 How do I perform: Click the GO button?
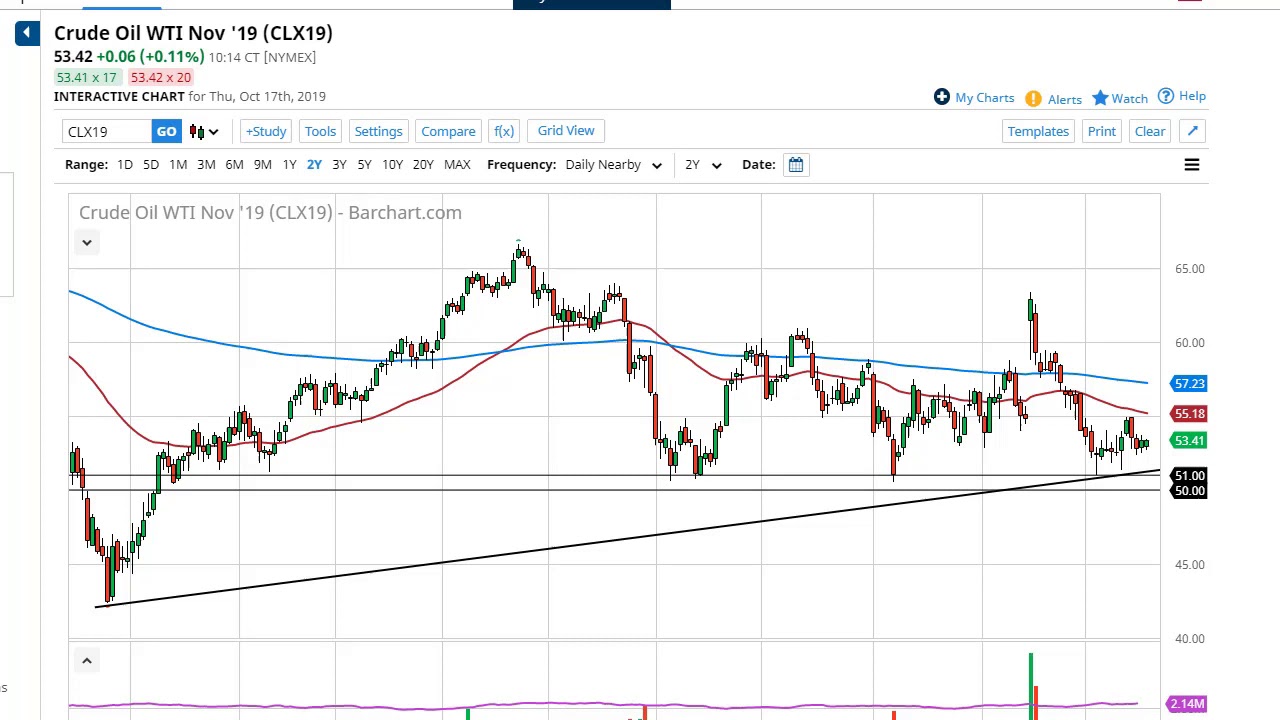tap(166, 131)
